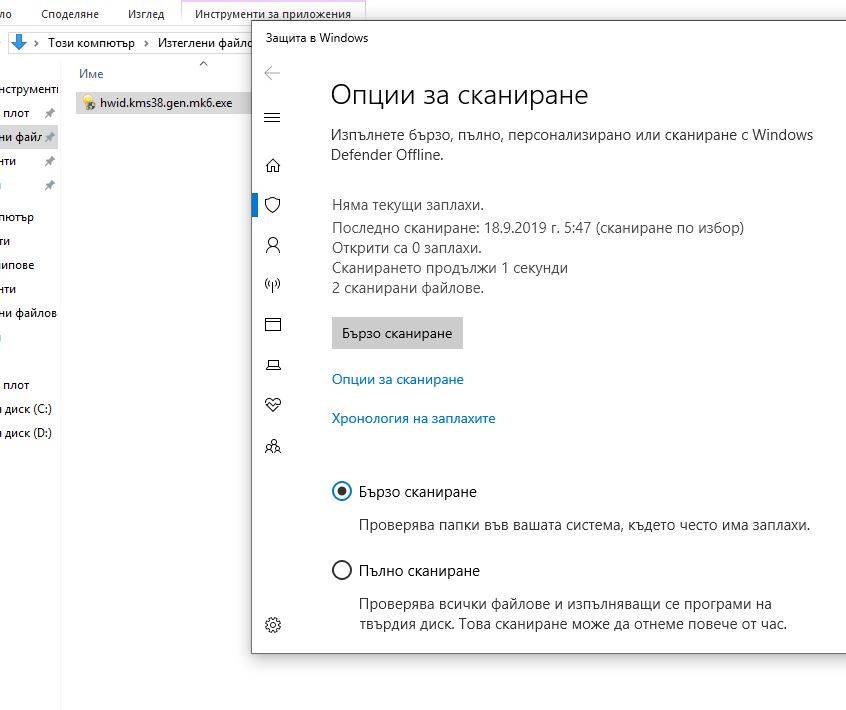
Task: Unpin the 'плот' quick access pin icon
Action: [50, 113]
